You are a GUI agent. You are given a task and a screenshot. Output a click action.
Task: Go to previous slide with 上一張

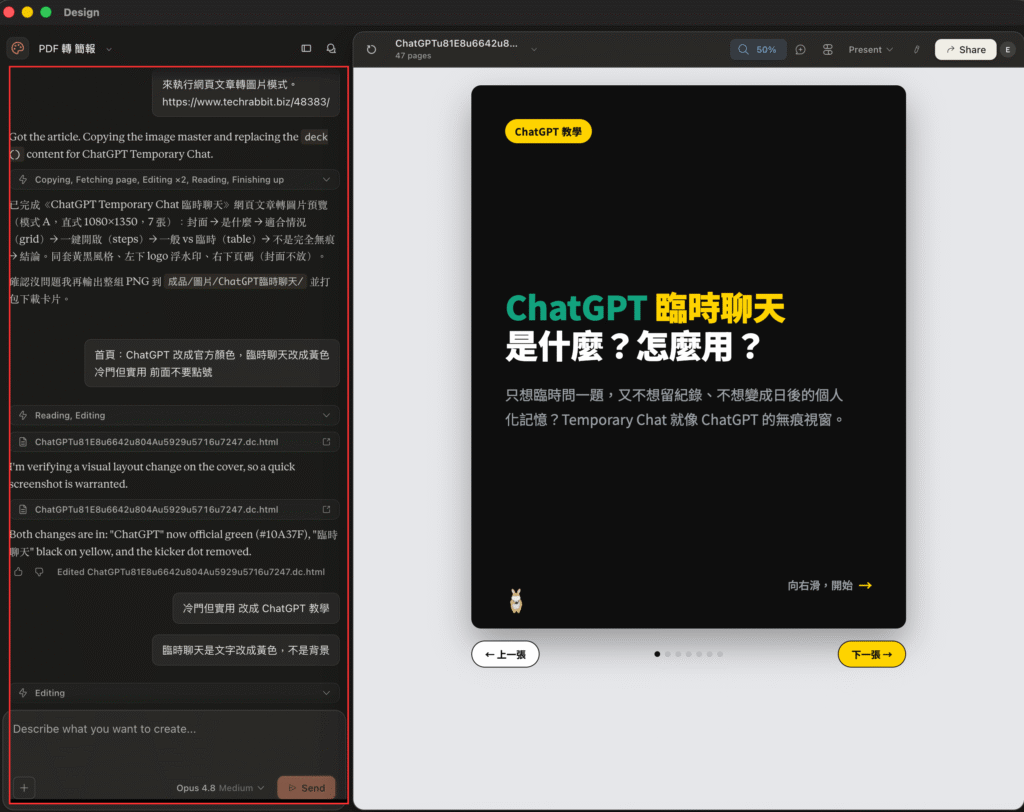505,654
